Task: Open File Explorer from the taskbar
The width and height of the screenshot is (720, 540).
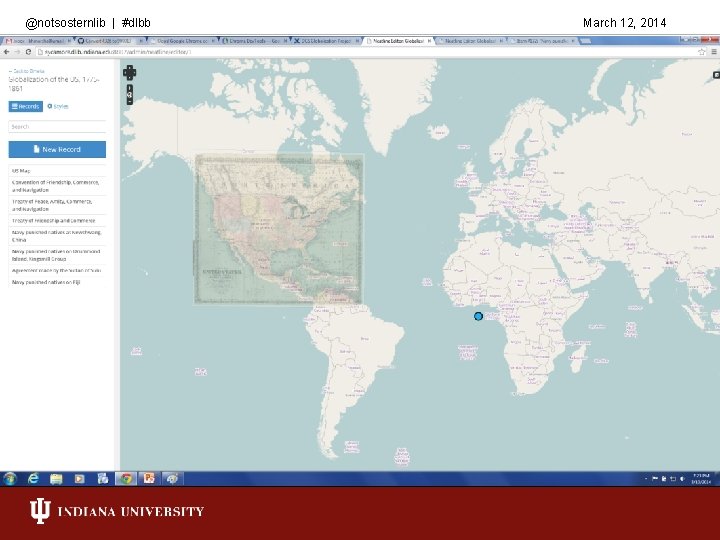Action: pyautogui.click(x=56, y=478)
